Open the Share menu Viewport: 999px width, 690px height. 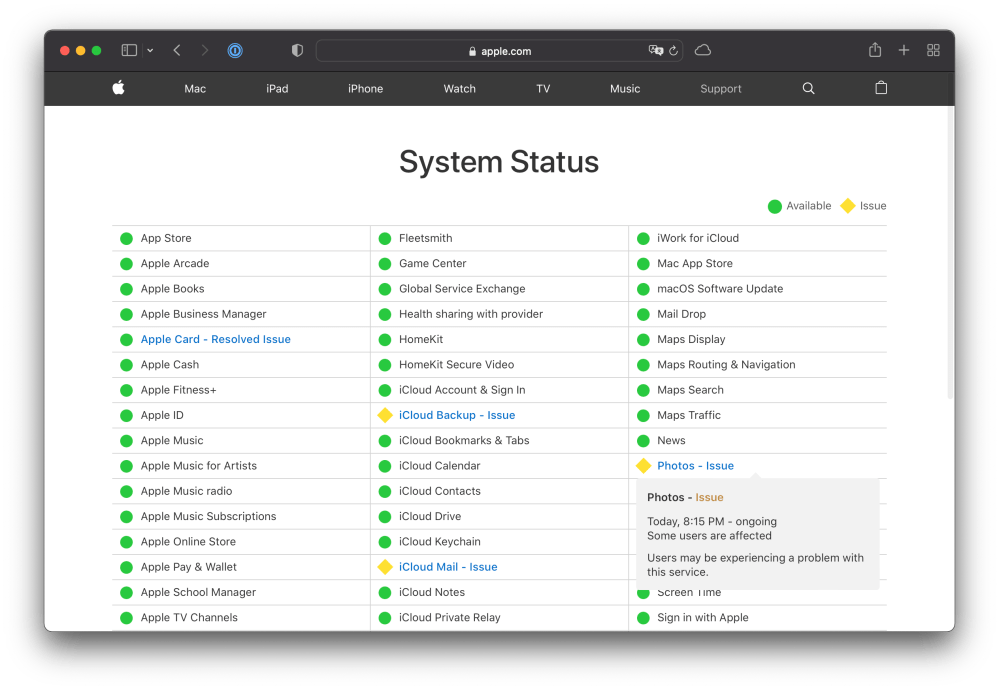point(875,50)
